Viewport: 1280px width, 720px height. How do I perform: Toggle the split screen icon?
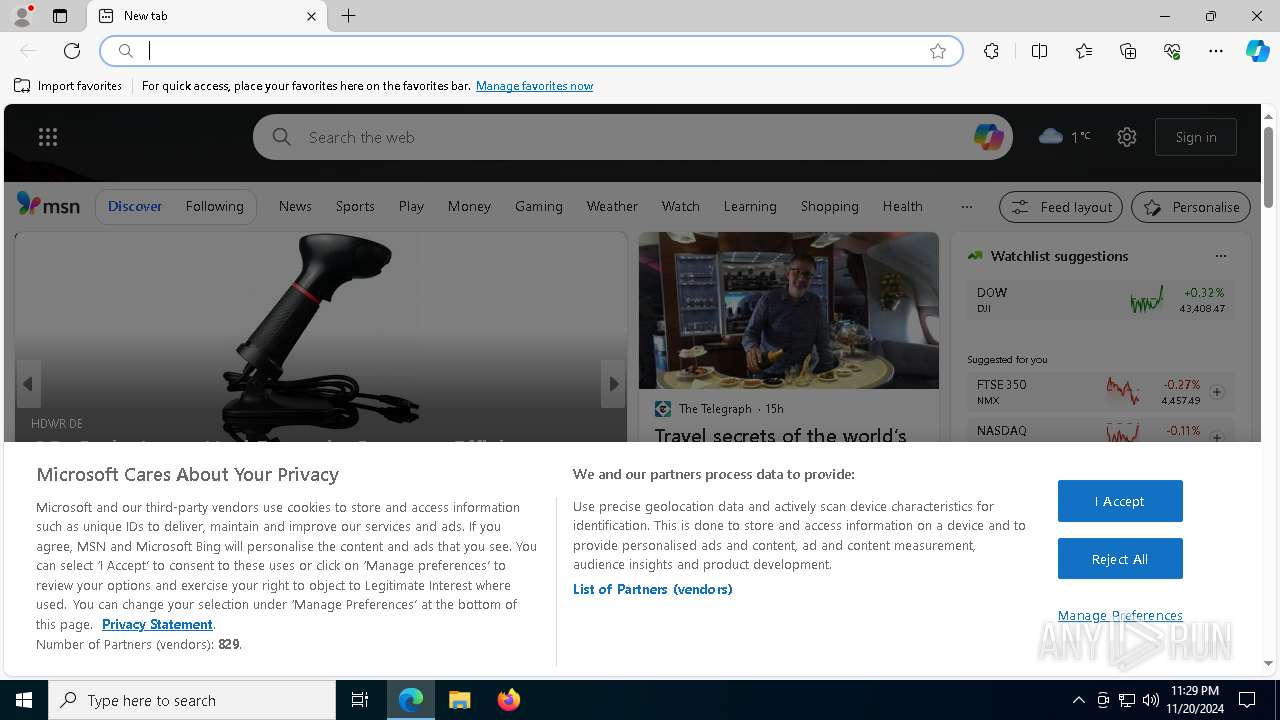coord(1039,51)
